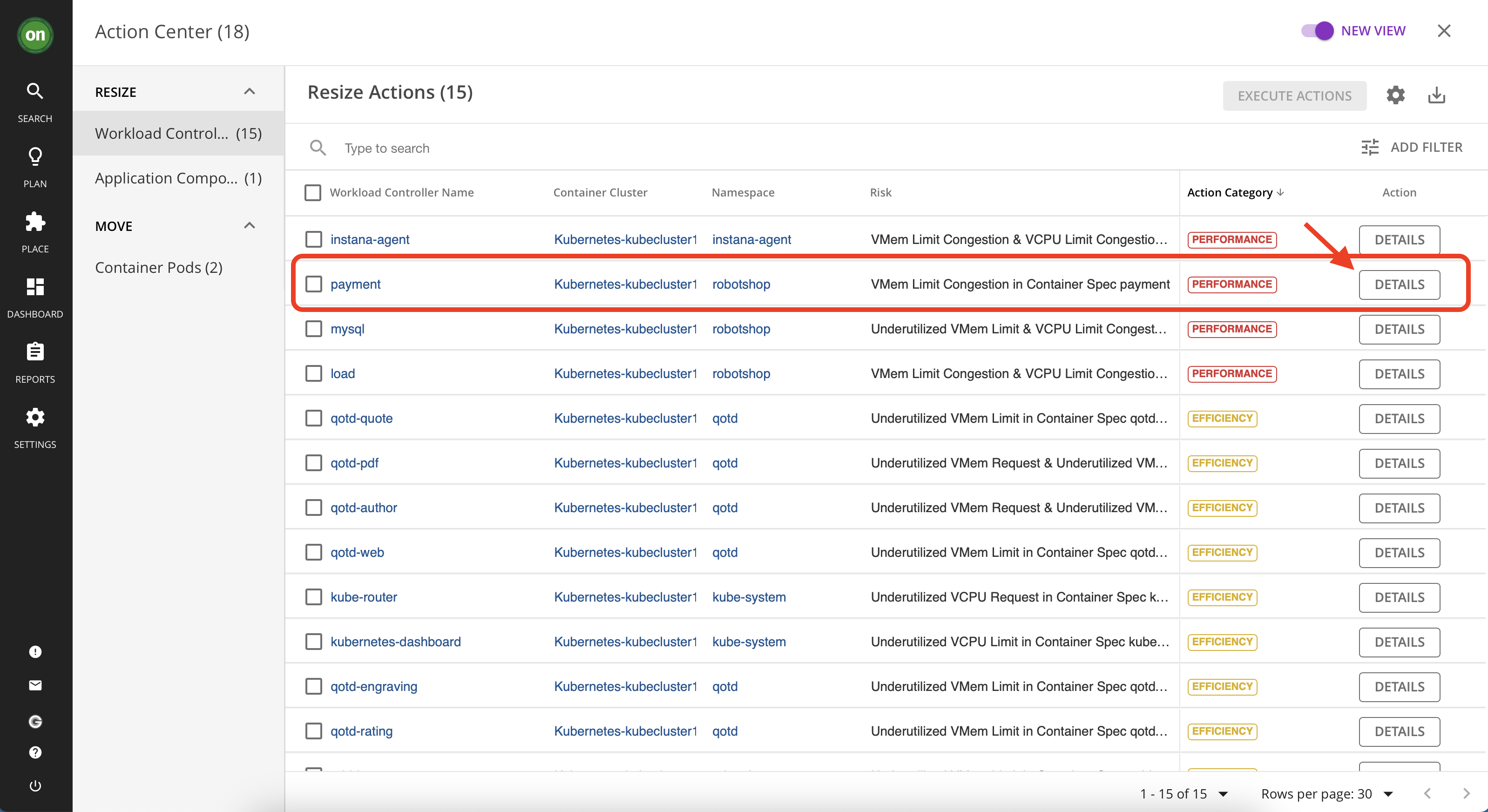Check the mysql row checkbox
Image resolution: width=1488 pixels, height=812 pixels.
[x=314, y=329]
